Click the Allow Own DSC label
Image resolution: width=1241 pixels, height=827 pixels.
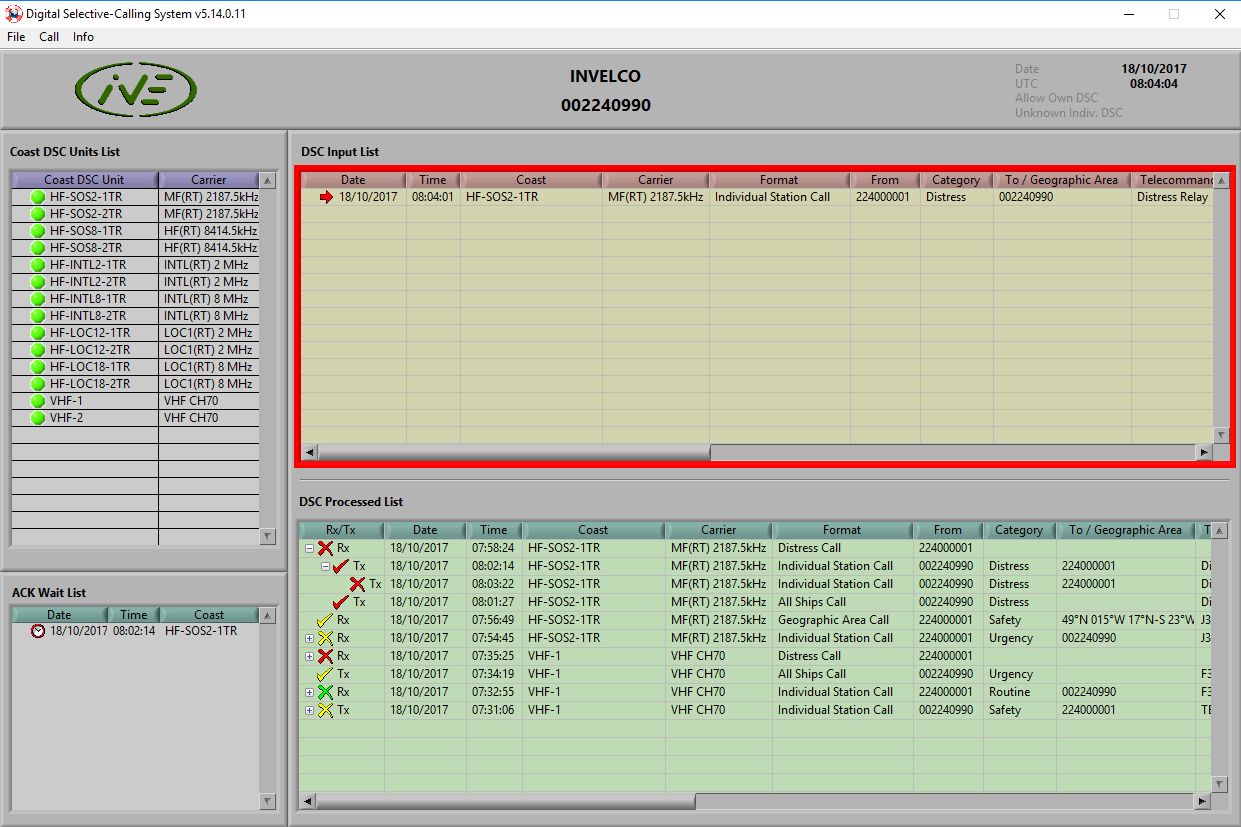pyautogui.click(x=1056, y=98)
